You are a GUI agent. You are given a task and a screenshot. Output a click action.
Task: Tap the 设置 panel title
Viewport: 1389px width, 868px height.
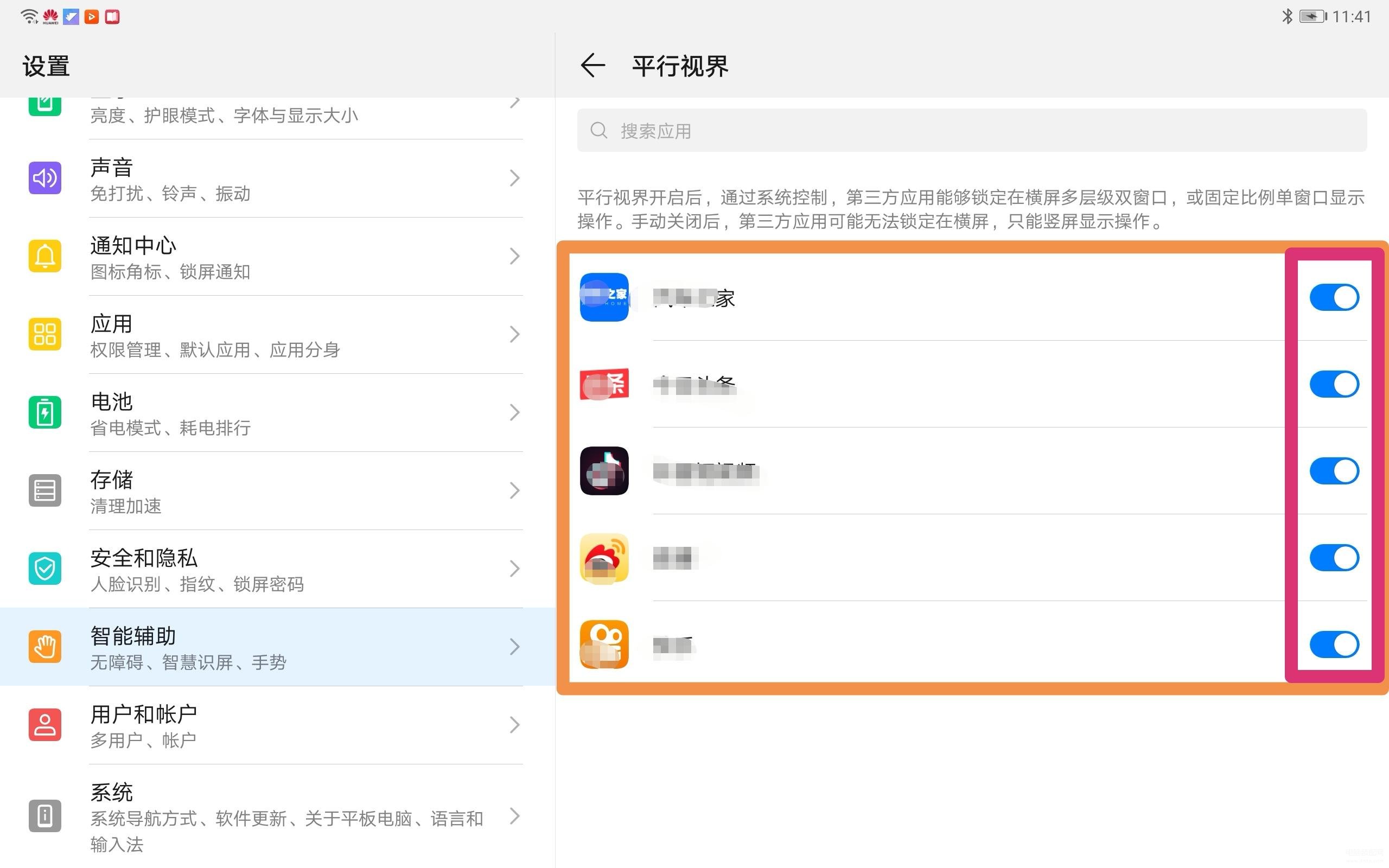click(46, 66)
